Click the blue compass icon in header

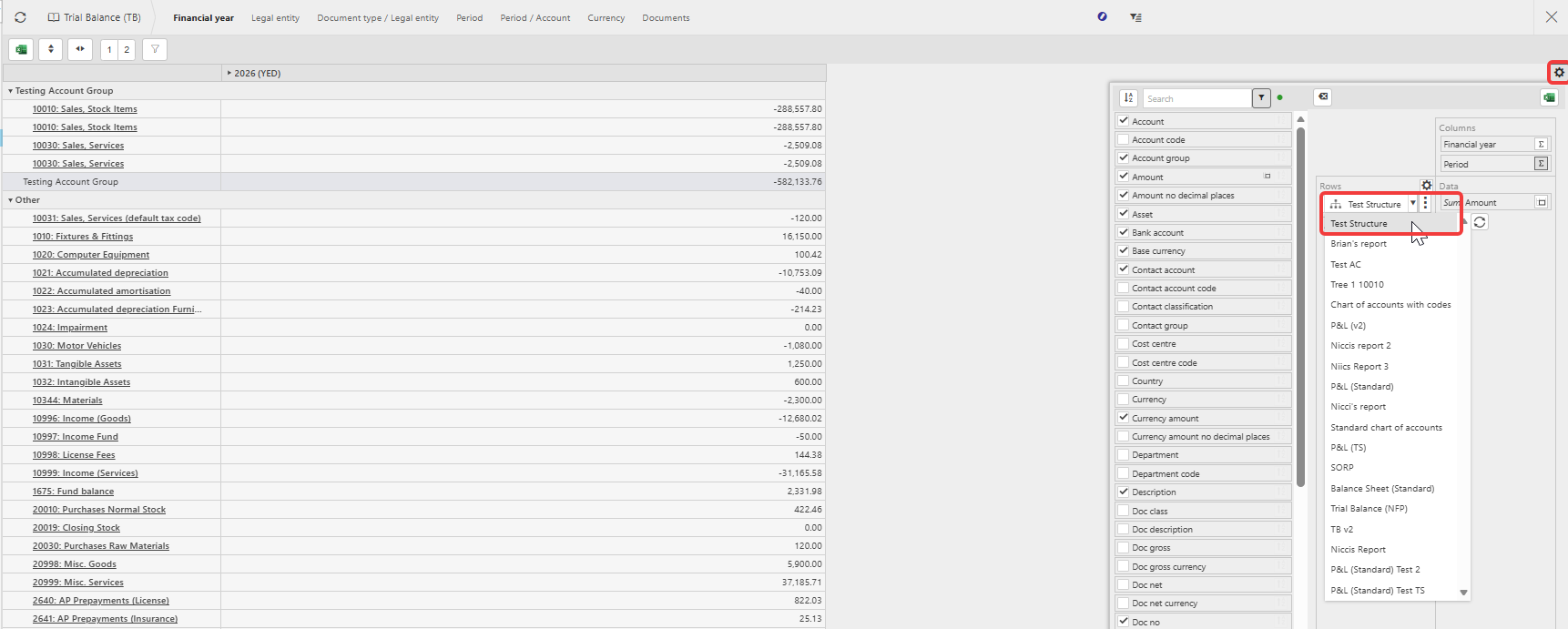tap(1102, 16)
